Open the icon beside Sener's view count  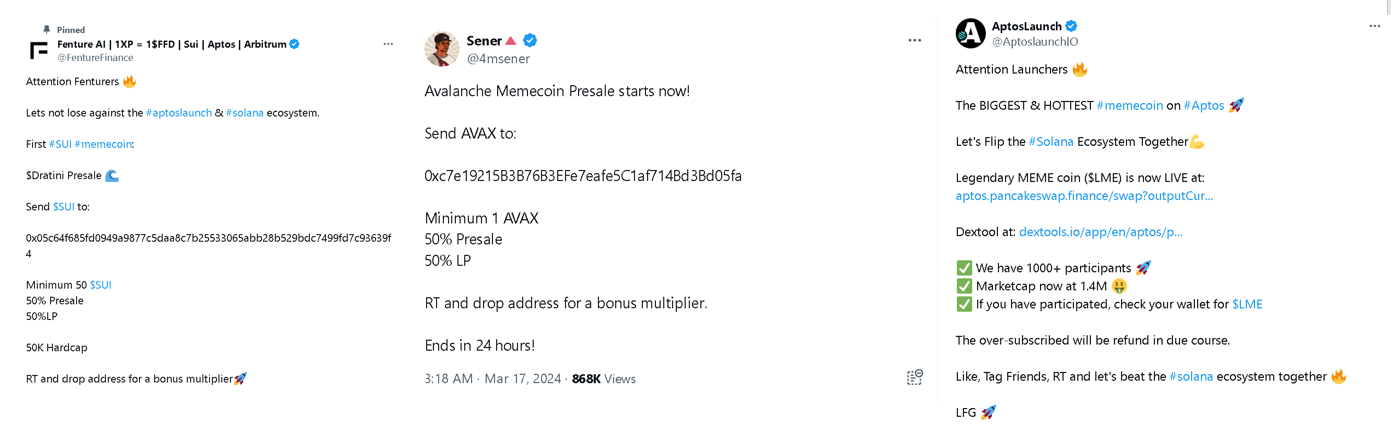914,377
